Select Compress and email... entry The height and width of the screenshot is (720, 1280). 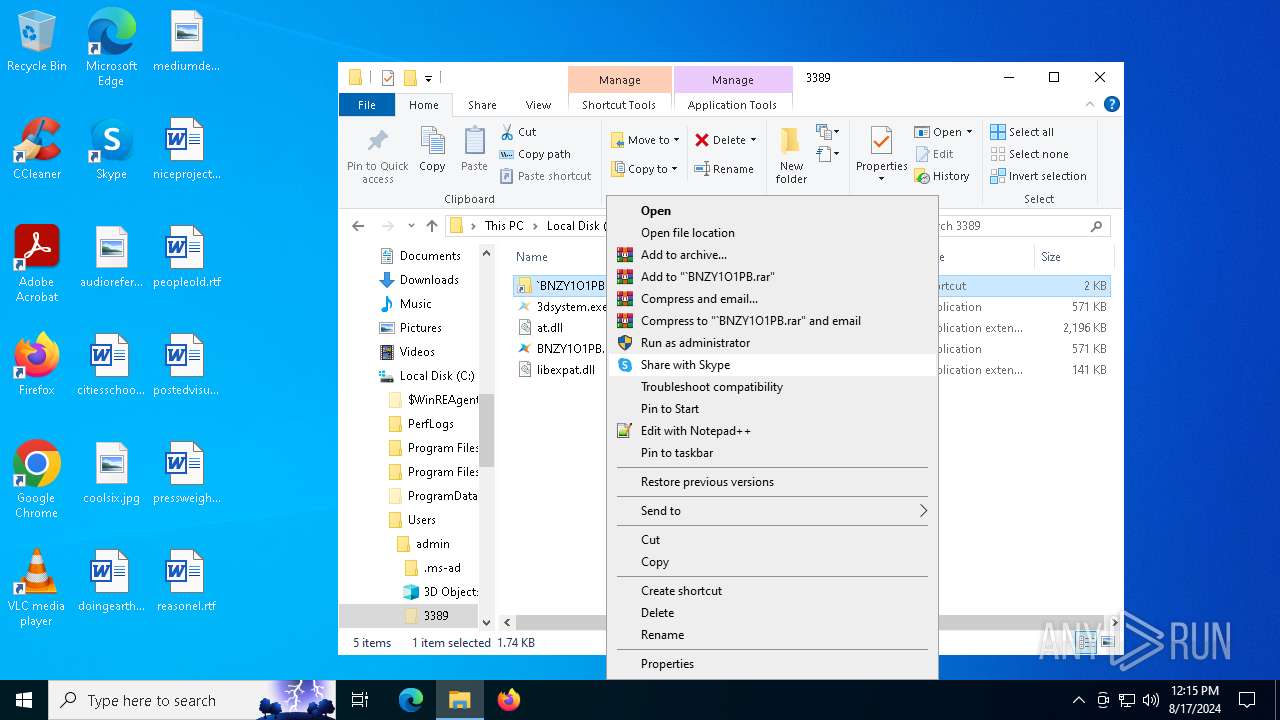772,299
